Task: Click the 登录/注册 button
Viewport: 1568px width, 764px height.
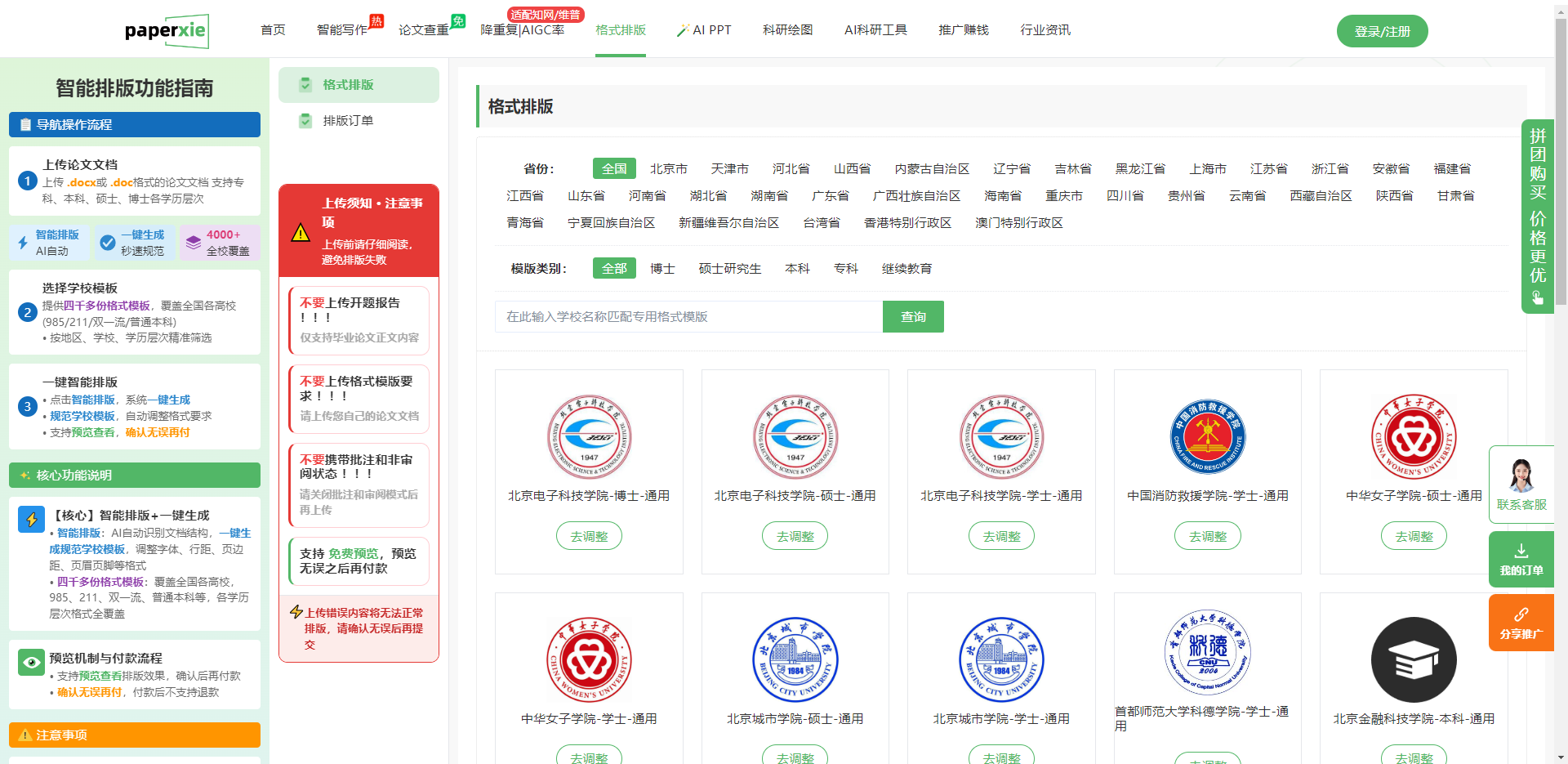Action: point(1382,31)
